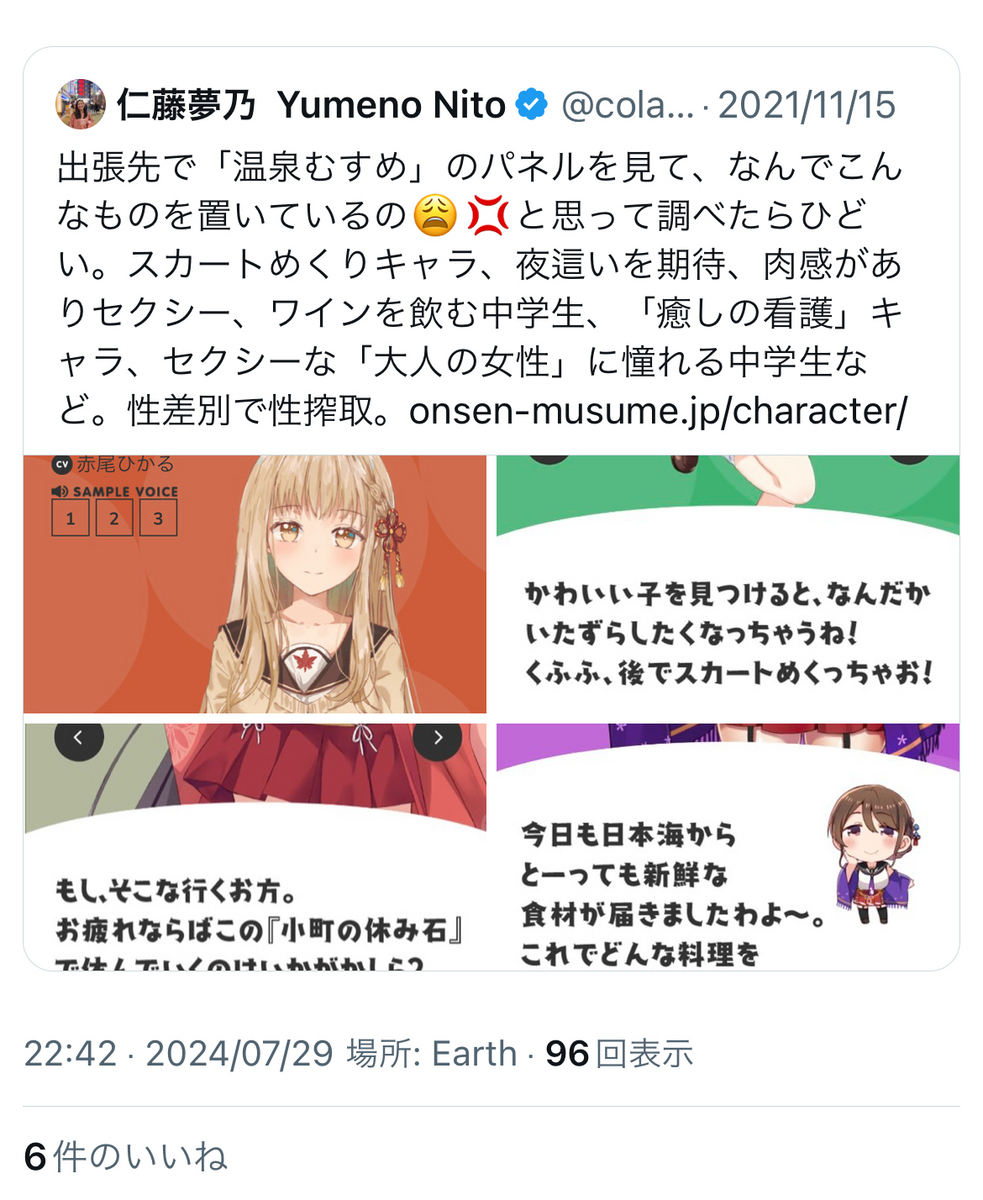This screenshot has height=1200, width=983.
Task: Open the green skirt-flip quote image
Action: click(728, 584)
